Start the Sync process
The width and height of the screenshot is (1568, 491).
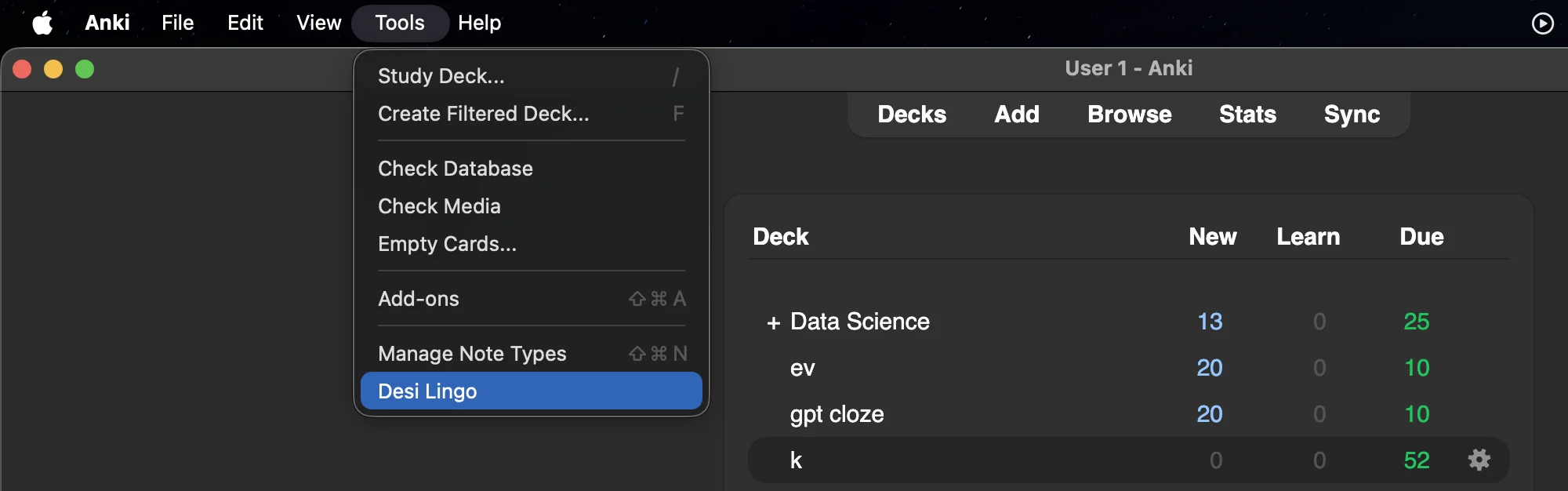coord(1351,115)
